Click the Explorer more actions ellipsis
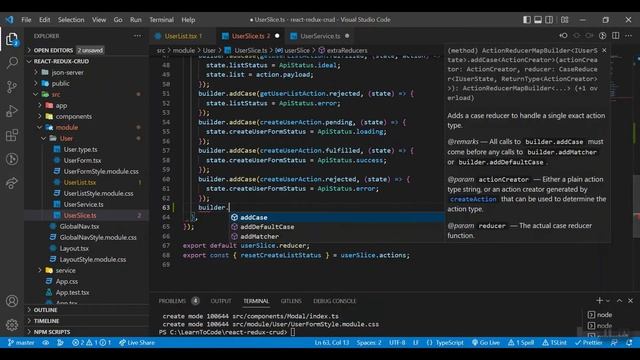The height and width of the screenshot is (360, 640). click(138, 36)
